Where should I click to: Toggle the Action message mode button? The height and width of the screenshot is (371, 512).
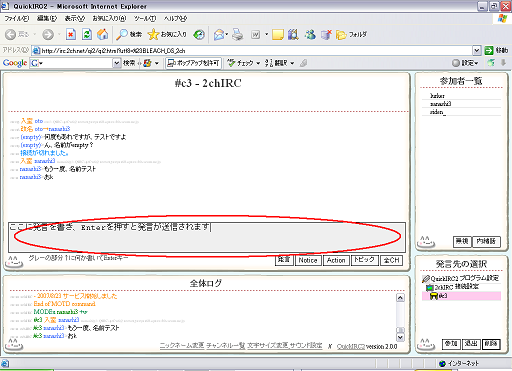coord(336,260)
